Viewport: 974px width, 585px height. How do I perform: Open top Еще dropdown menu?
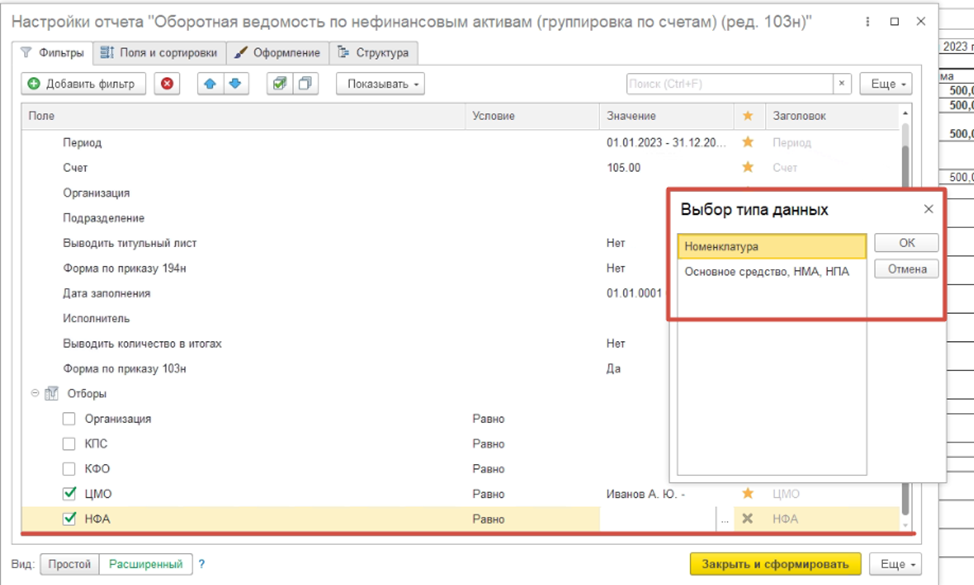(x=886, y=84)
